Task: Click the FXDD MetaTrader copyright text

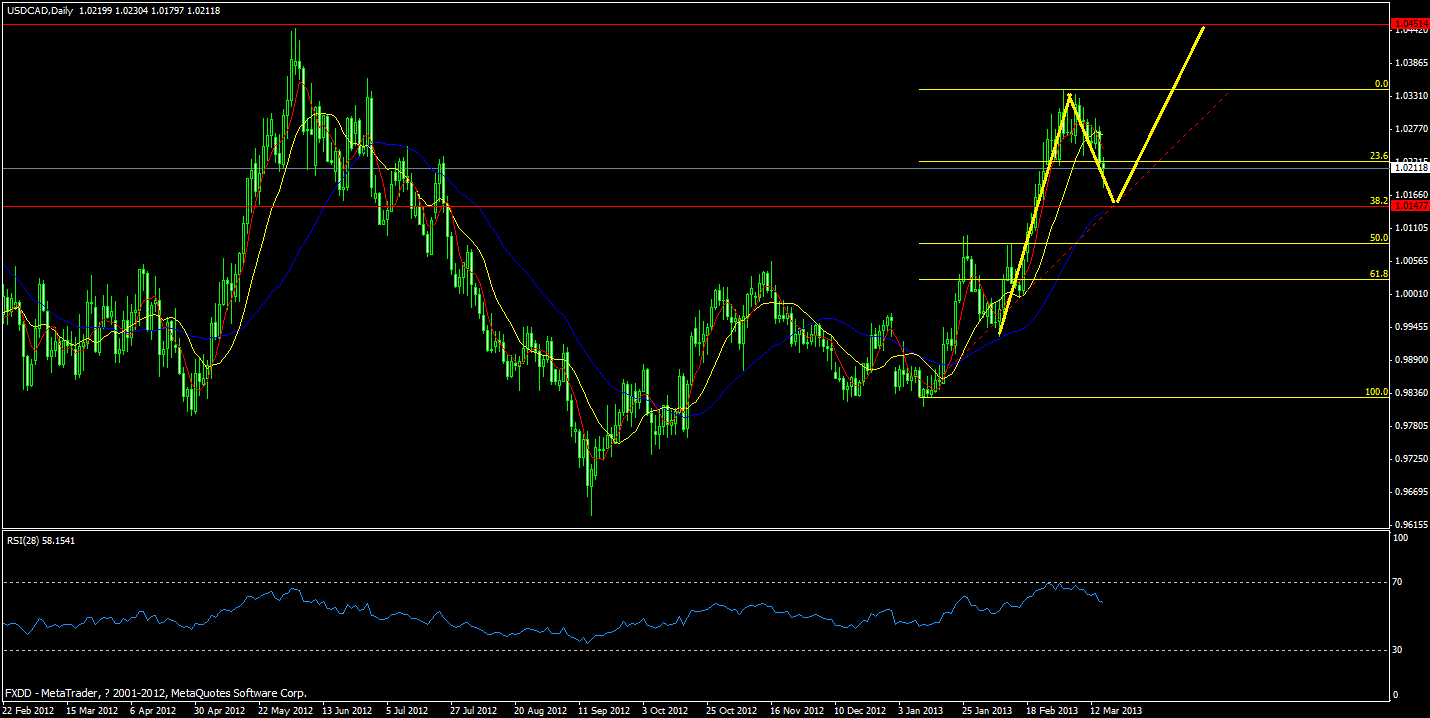Action: tap(155, 692)
